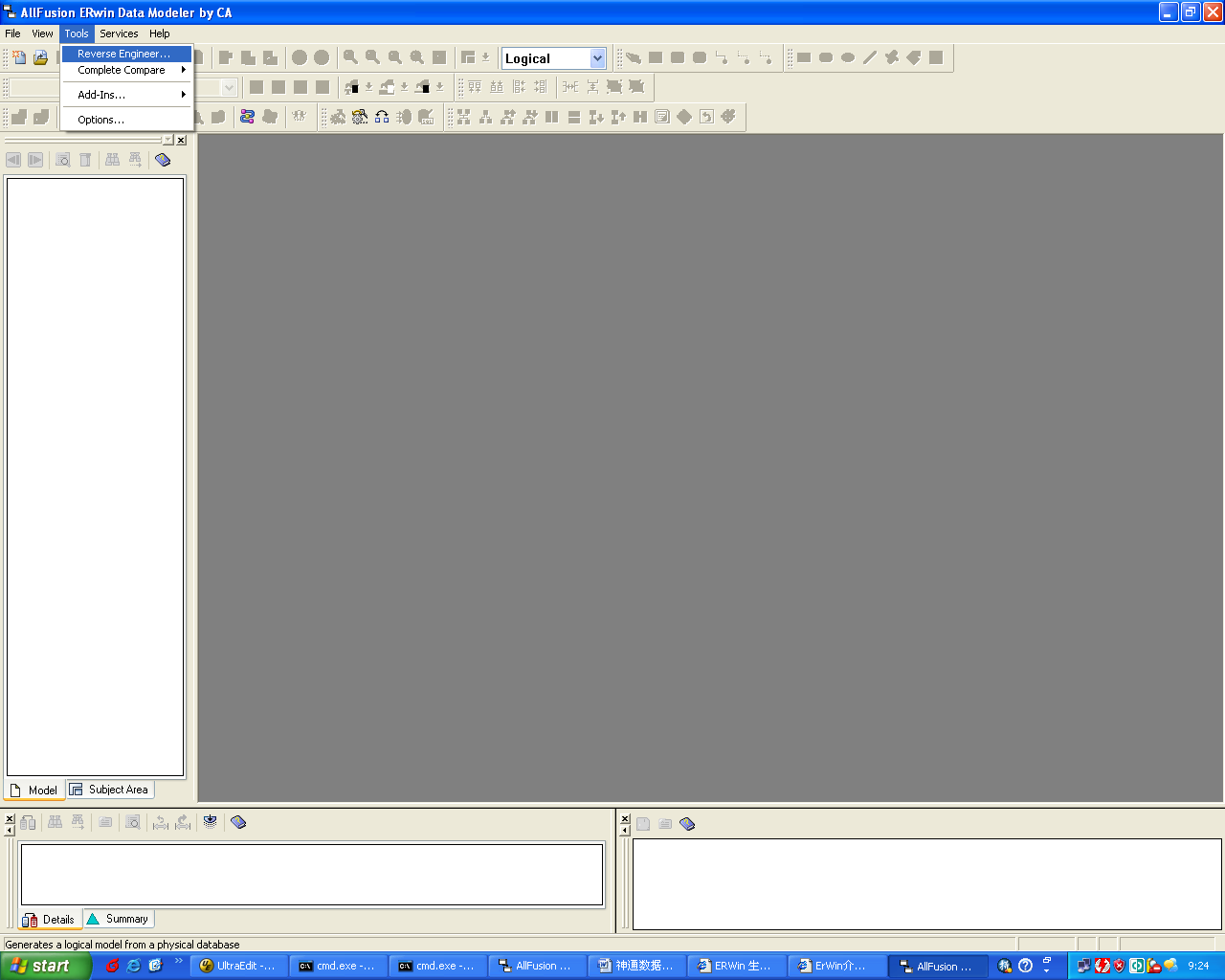Select the line drawing tool
The height and width of the screenshot is (980, 1225).
[869, 56]
